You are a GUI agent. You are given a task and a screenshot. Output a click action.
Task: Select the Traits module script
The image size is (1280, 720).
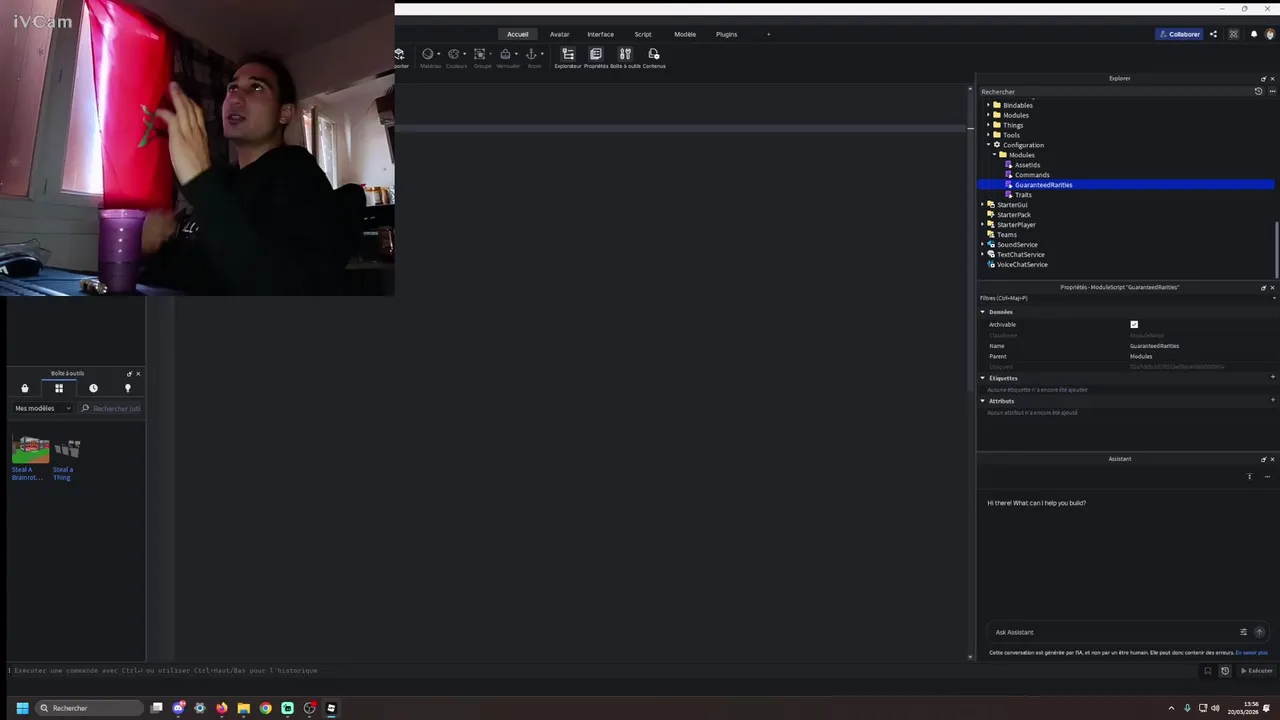(1023, 195)
